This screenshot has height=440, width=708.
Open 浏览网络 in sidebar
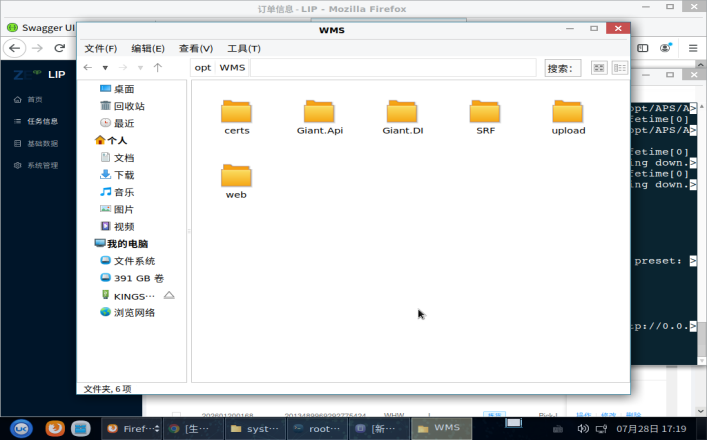(127, 312)
